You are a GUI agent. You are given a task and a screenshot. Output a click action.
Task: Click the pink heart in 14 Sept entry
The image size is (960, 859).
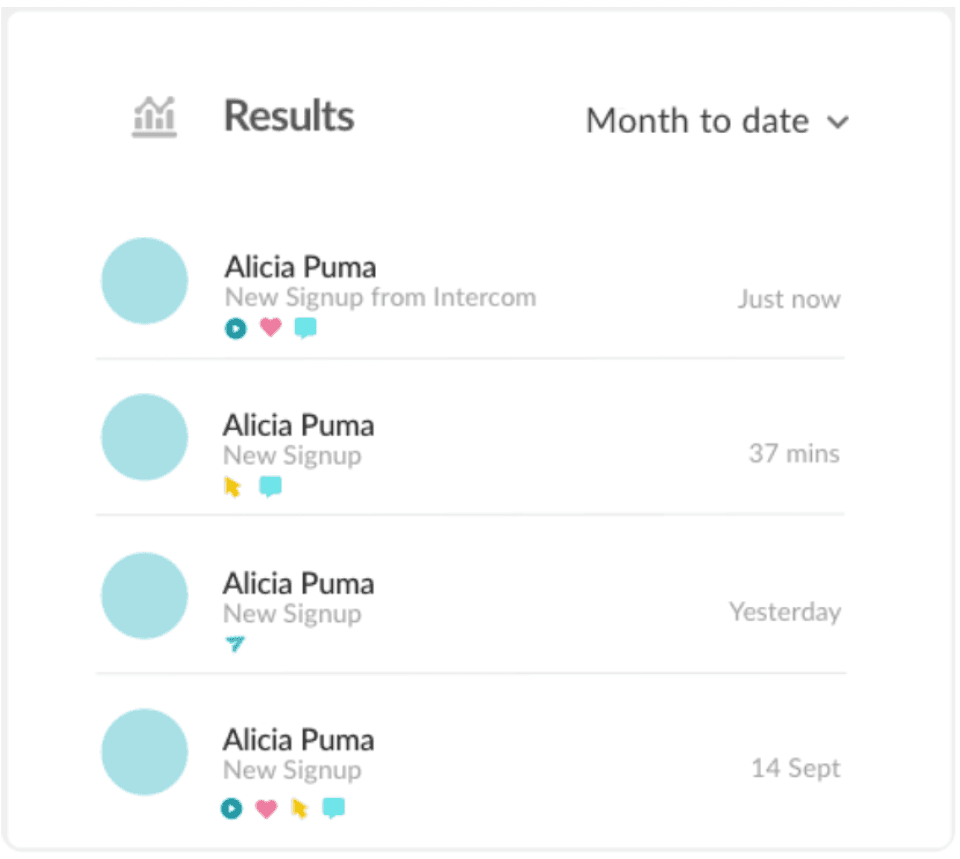pyautogui.click(x=266, y=808)
